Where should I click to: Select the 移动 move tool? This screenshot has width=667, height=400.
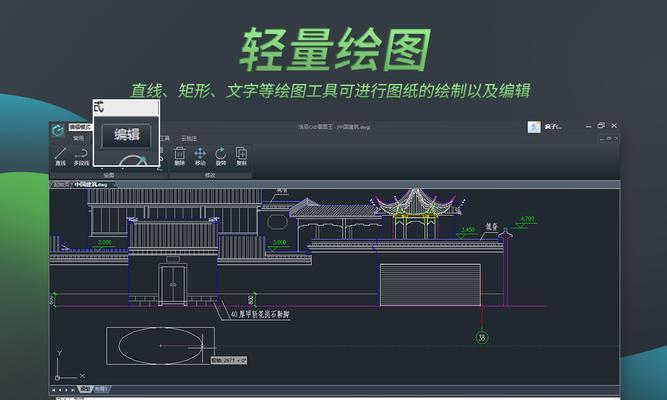(200, 156)
